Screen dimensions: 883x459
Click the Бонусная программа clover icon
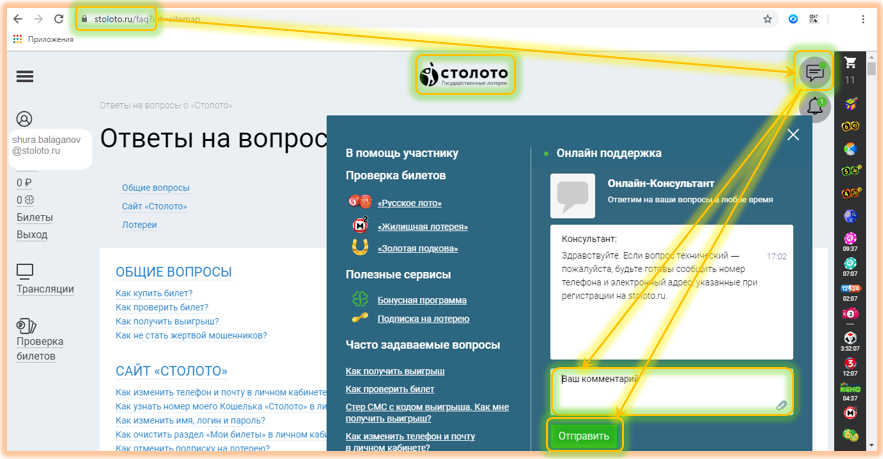(x=360, y=299)
